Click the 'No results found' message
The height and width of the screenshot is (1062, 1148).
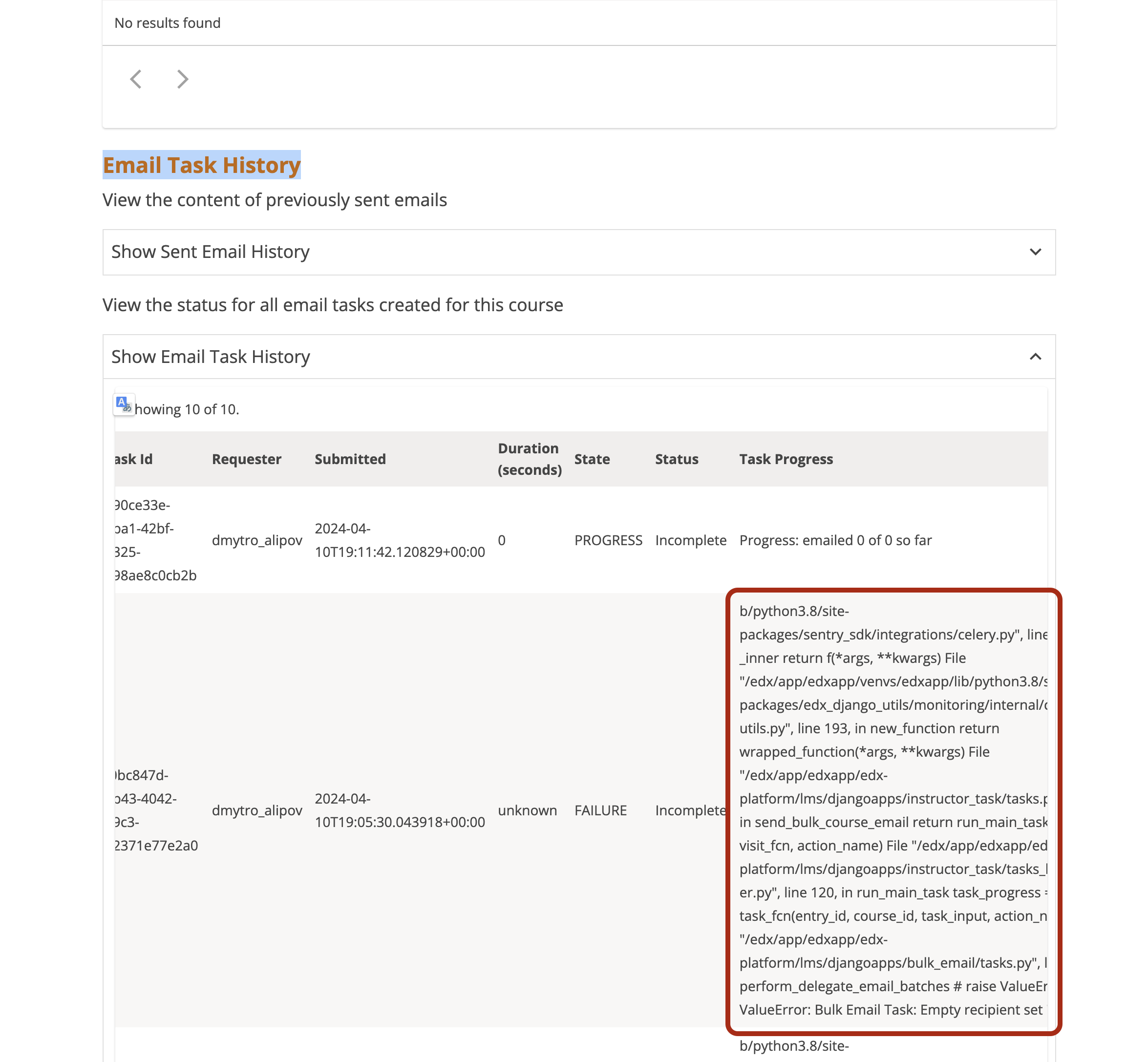(167, 23)
